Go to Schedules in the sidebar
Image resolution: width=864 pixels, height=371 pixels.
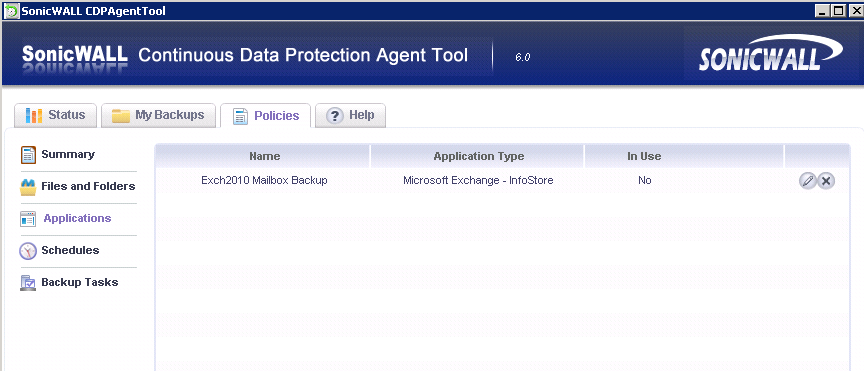coord(70,250)
